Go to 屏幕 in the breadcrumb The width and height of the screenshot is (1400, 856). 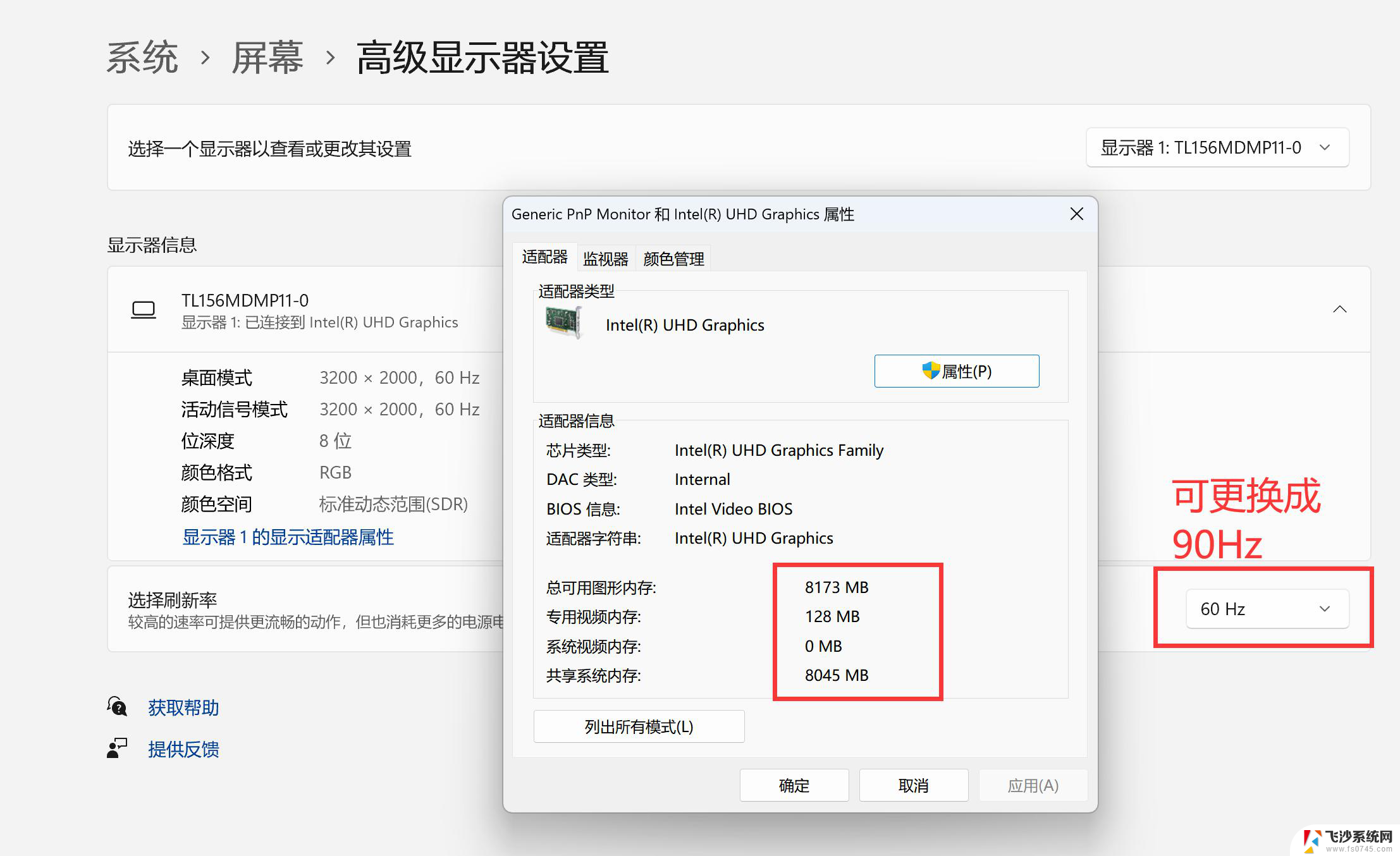267,58
